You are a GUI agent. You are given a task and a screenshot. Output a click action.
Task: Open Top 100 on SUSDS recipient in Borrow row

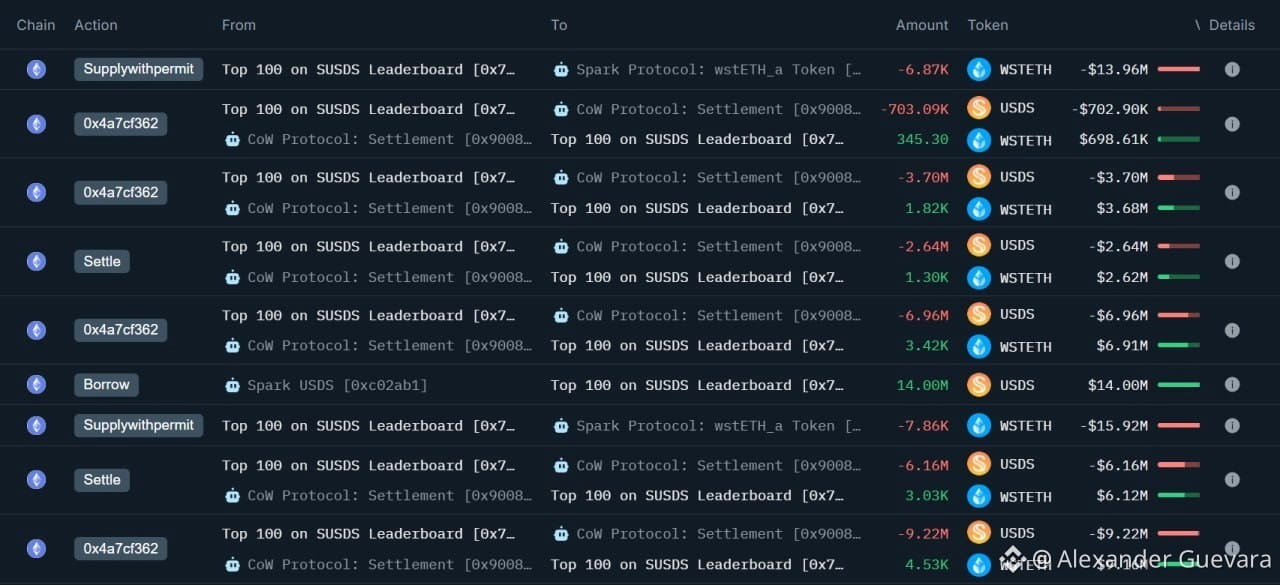(x=698, y=385)
